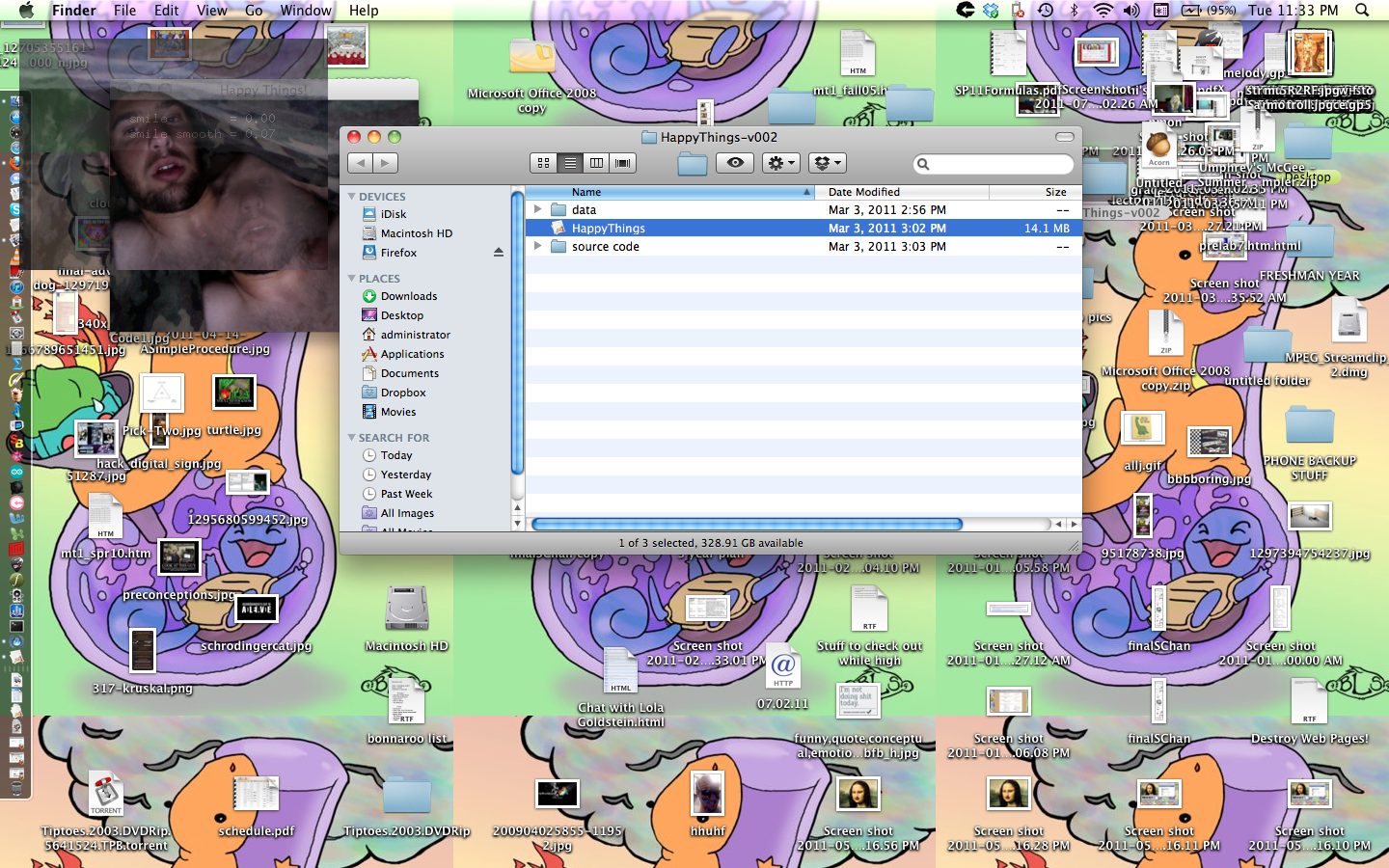Sort by Date Modified column
The width and height of the screenshot is (1389, 868).
903,192
